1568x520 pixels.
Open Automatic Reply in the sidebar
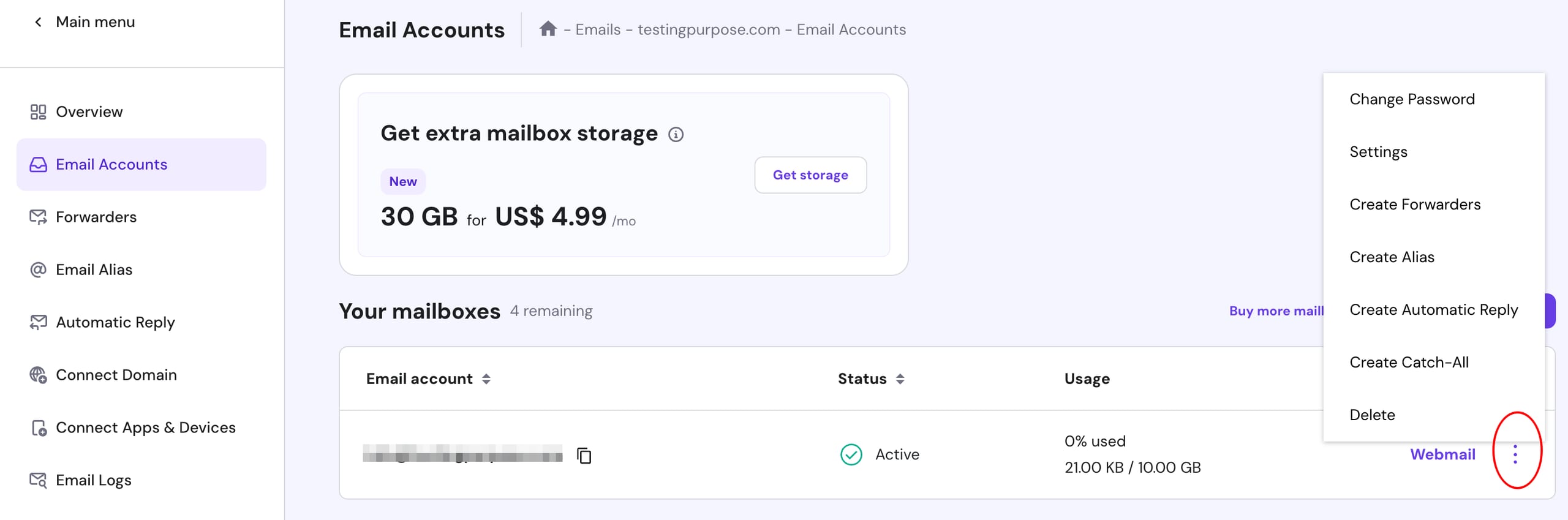tap(115, 322)
